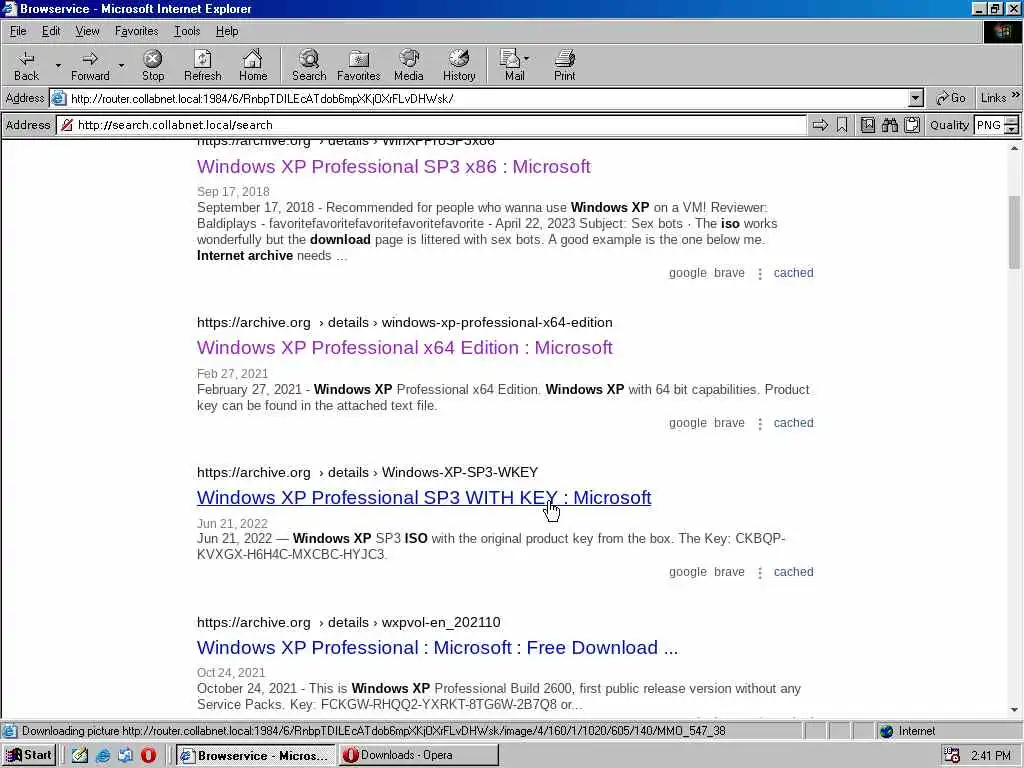Open Windows XP Professional SP3 x86 result
The image size is (1024, 768).
[x=394, y=167]
